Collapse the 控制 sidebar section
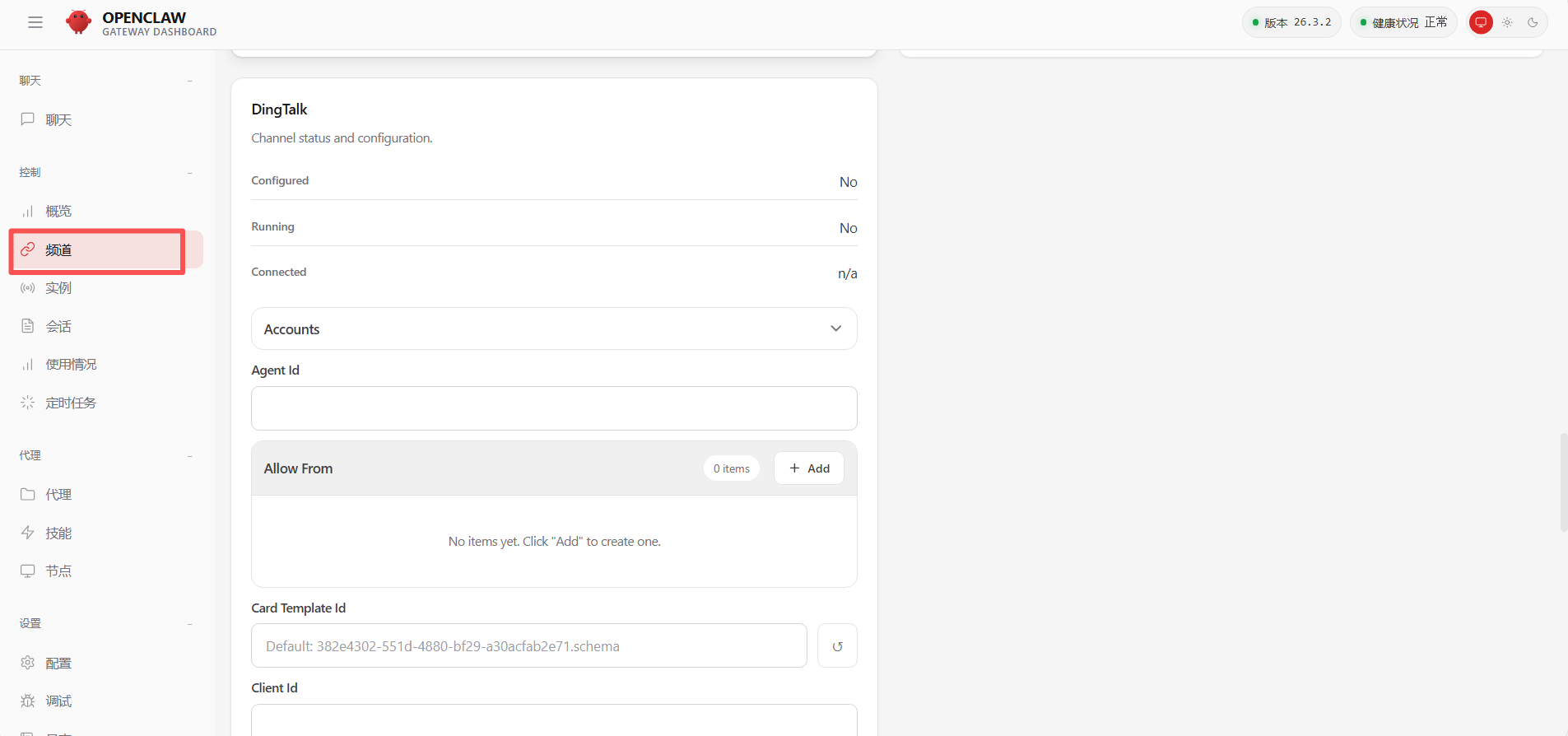 pos(189,173)
